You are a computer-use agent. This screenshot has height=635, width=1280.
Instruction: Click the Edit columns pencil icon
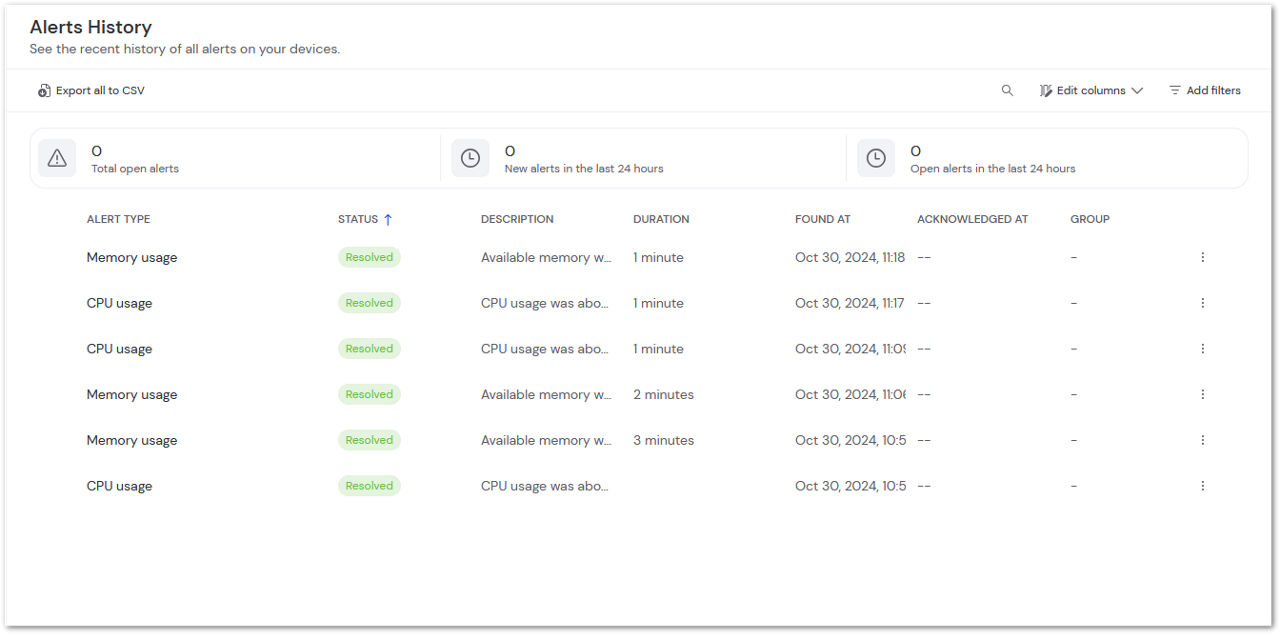[x=1045, y=90]
